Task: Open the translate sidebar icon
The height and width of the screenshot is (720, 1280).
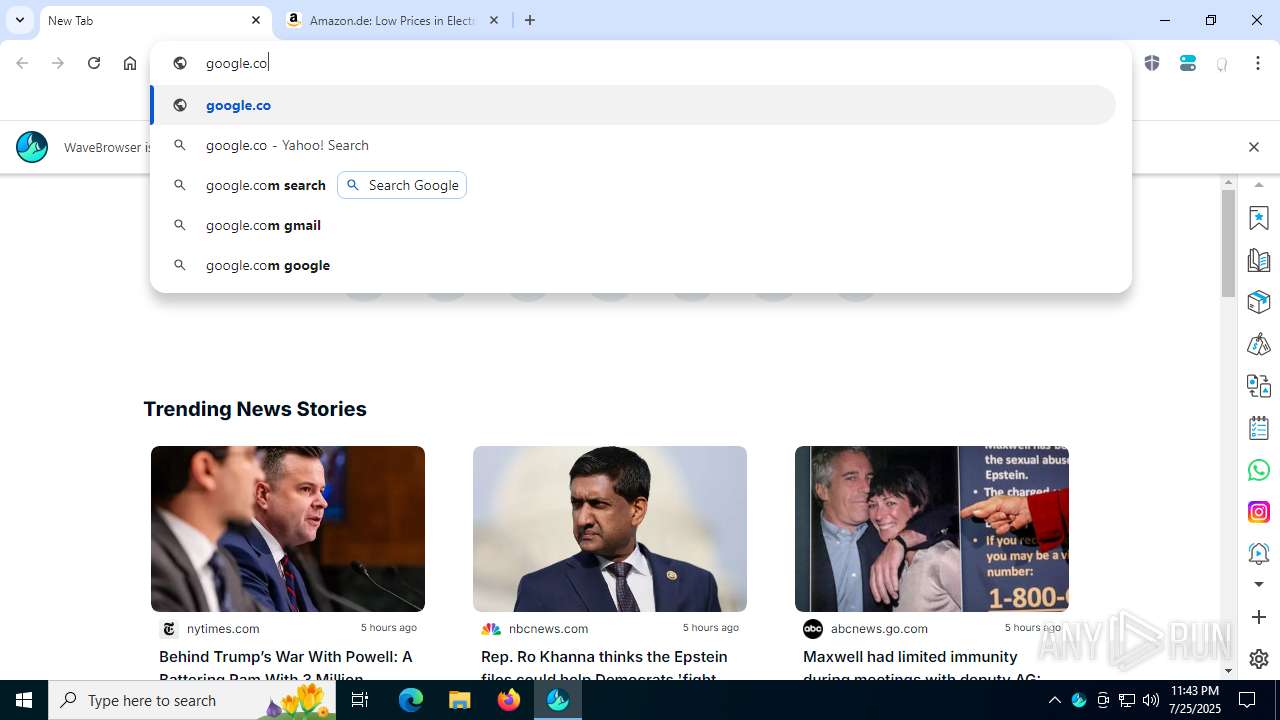Action: coord(1259,386)
